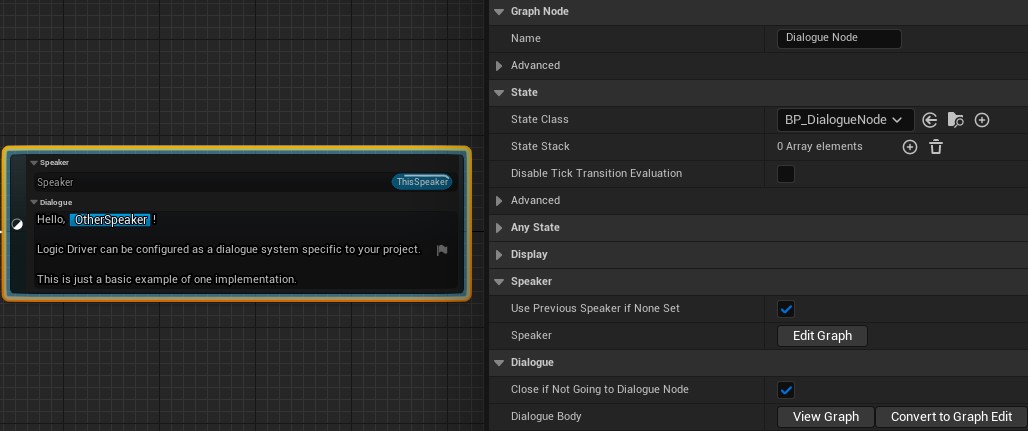This screenshot has width=1028, height=431.
Task: Toggle Close if Not Going to Dialogue Node
Action: pos(786,390)
